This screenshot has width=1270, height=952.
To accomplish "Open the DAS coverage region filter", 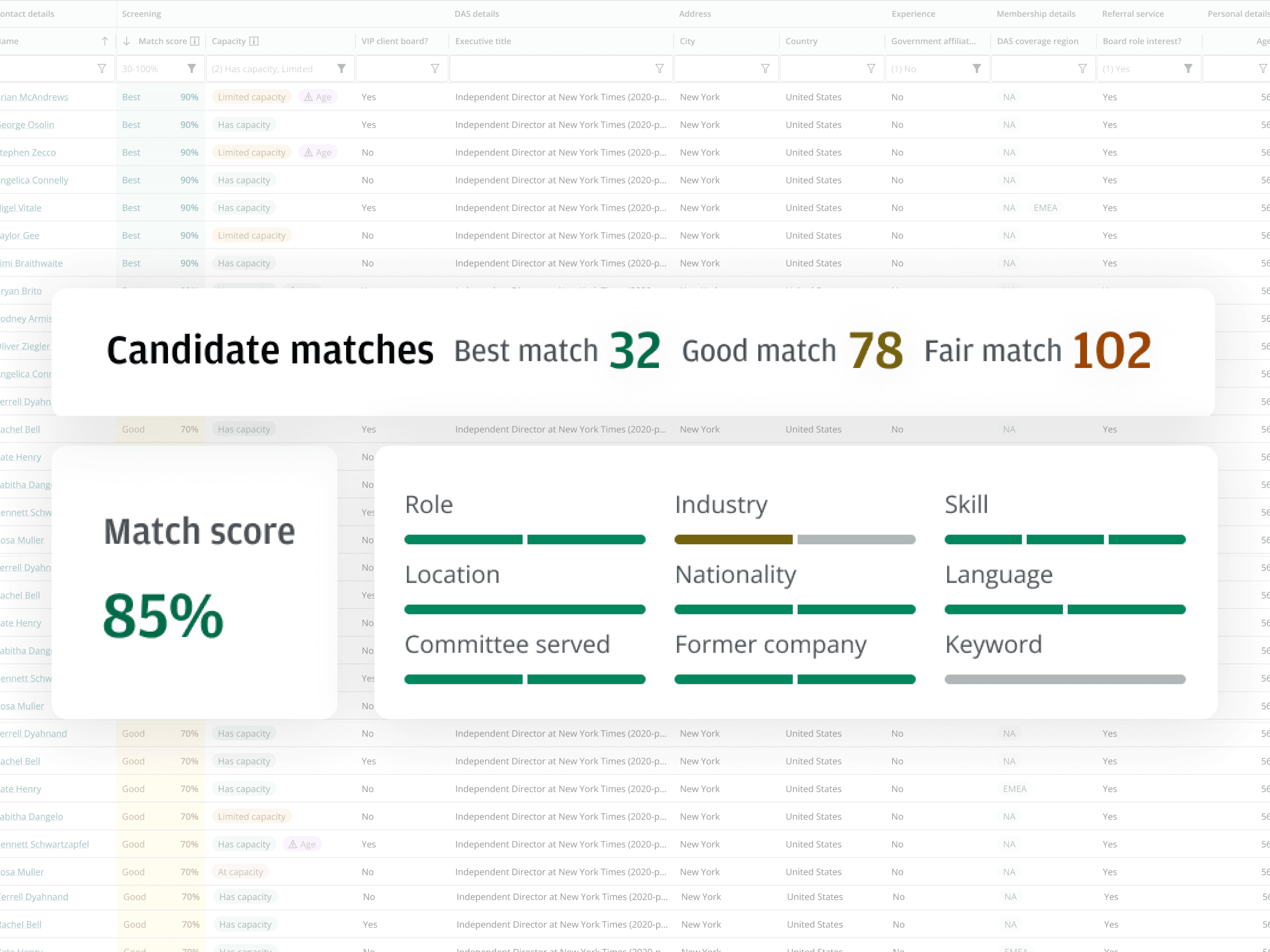I will 1042,69.
